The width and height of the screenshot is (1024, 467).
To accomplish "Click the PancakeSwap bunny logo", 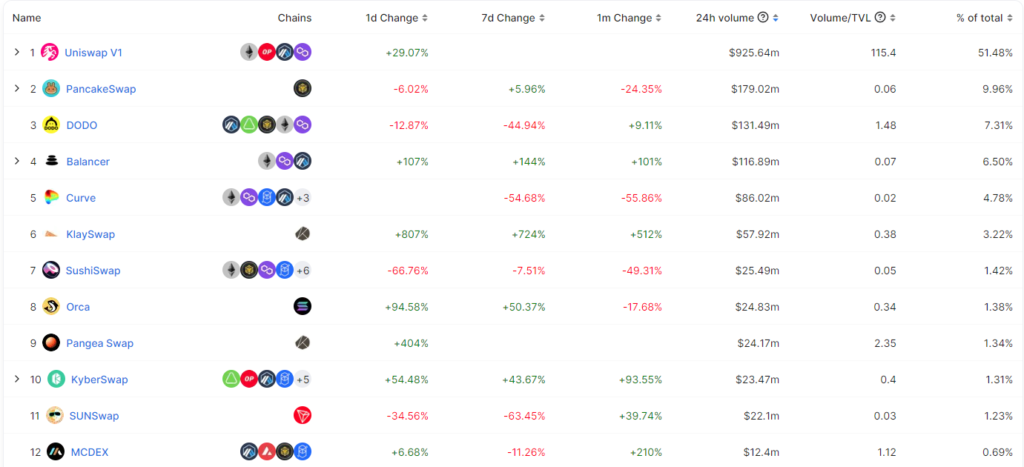I will click(51, 89).
